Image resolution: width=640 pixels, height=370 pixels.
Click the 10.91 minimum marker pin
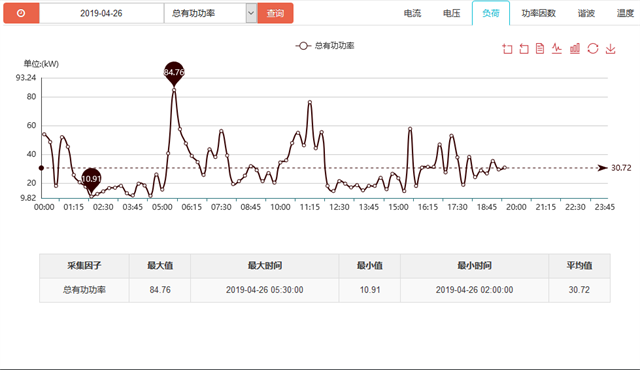pos(91,179)
